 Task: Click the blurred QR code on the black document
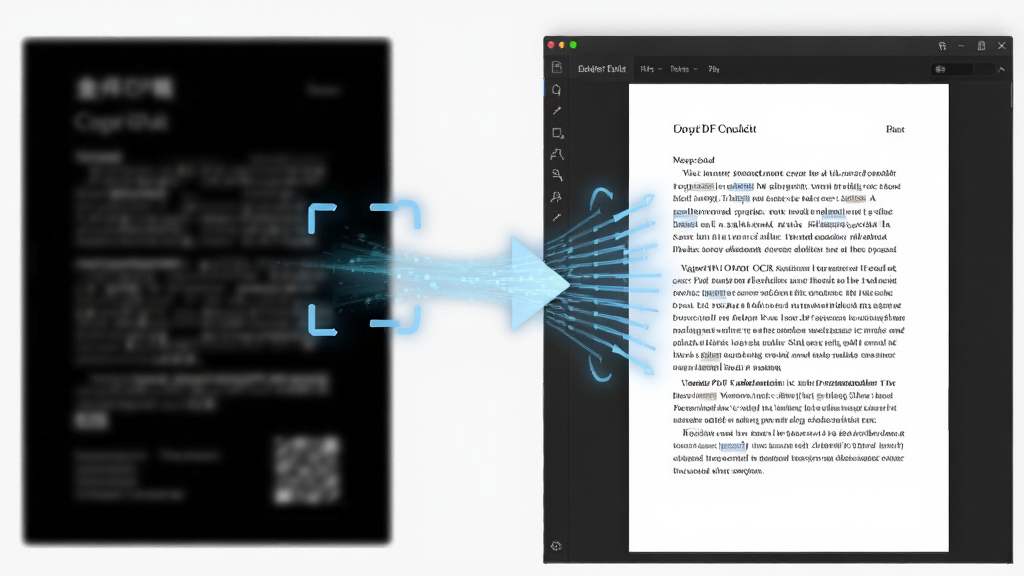pos(307,470)
